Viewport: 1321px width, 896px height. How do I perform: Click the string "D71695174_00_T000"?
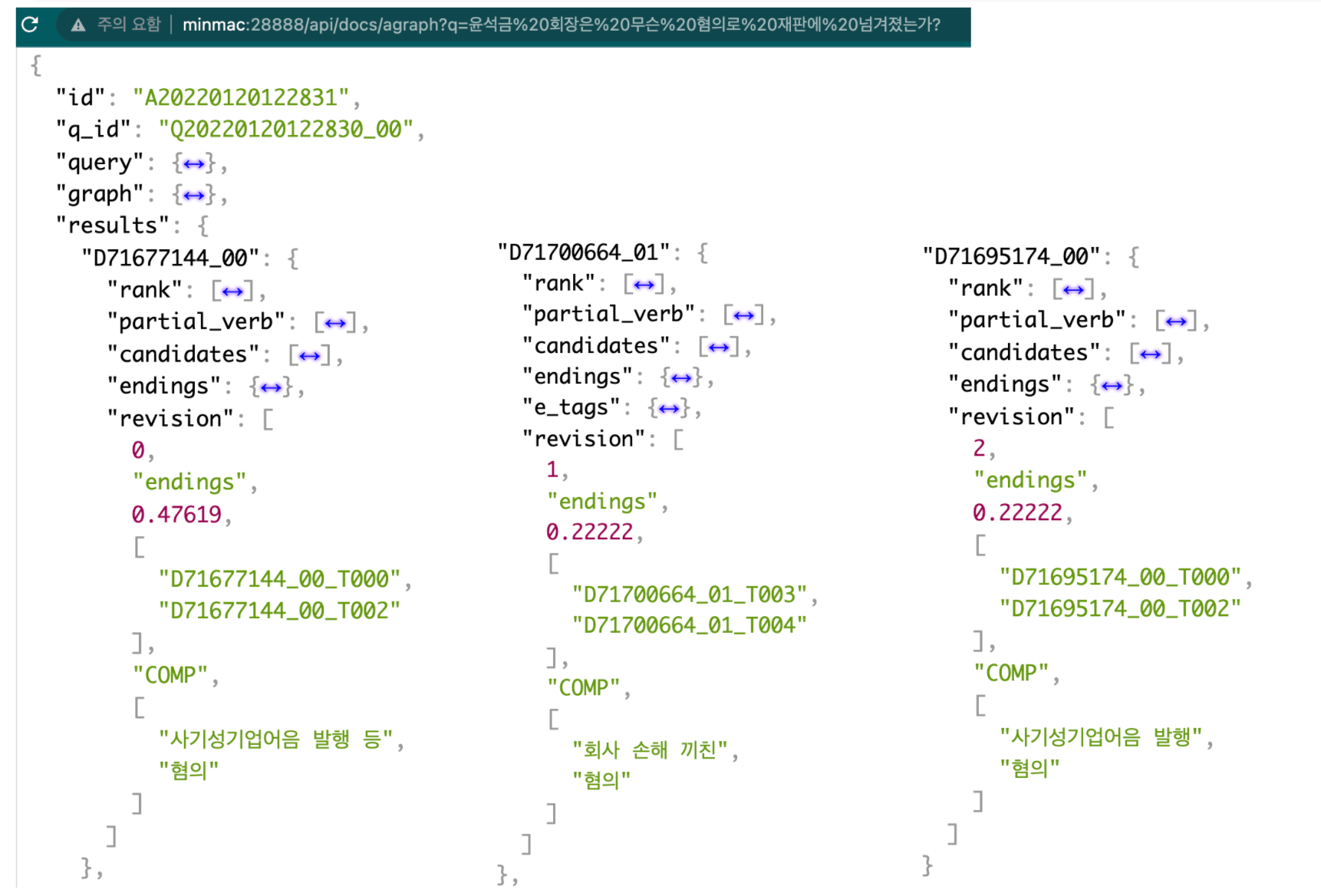click(x=1120, y=577)
